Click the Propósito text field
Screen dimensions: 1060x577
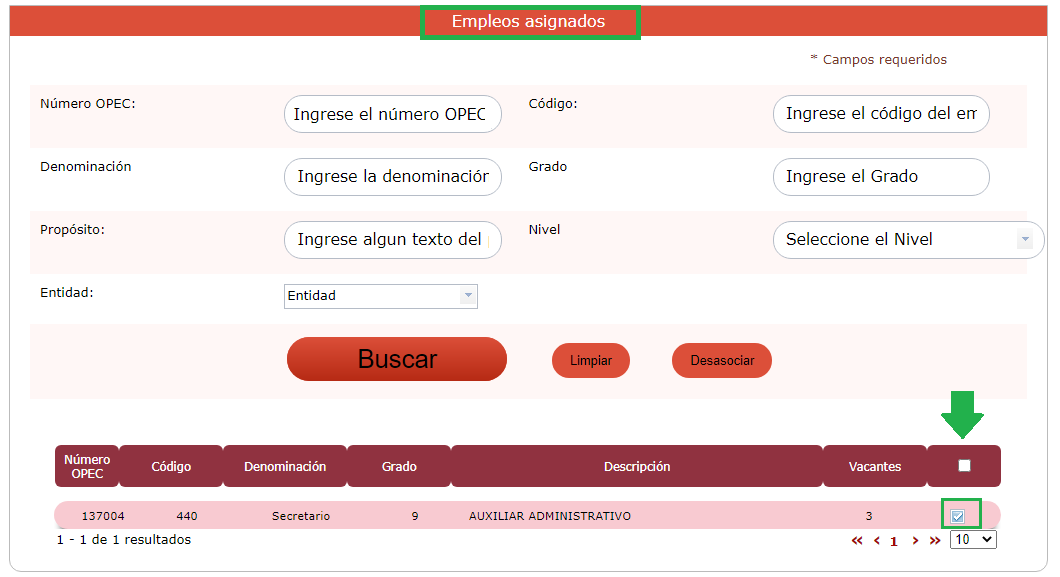coord(392,240)
